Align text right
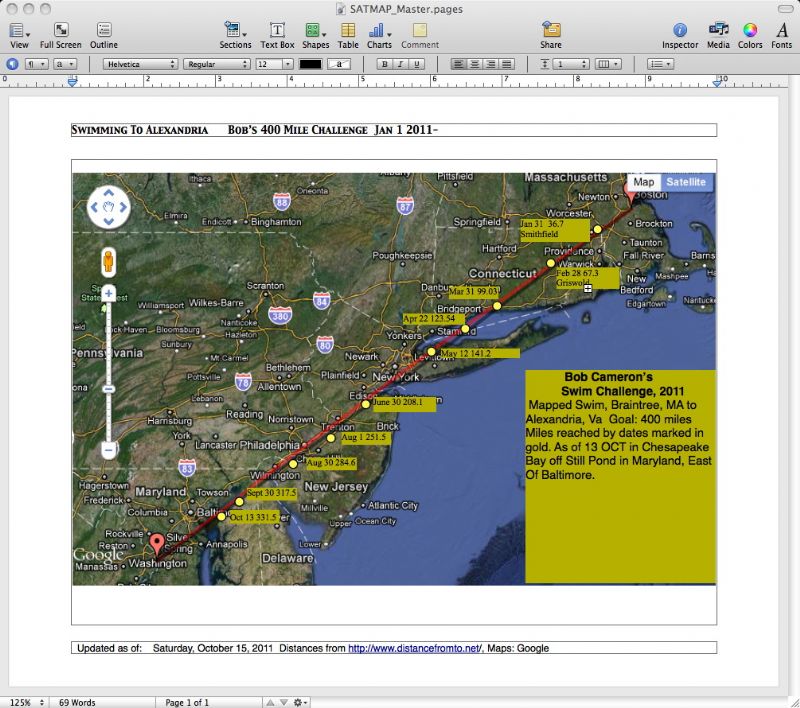The image size is (800, 708). 490,64
